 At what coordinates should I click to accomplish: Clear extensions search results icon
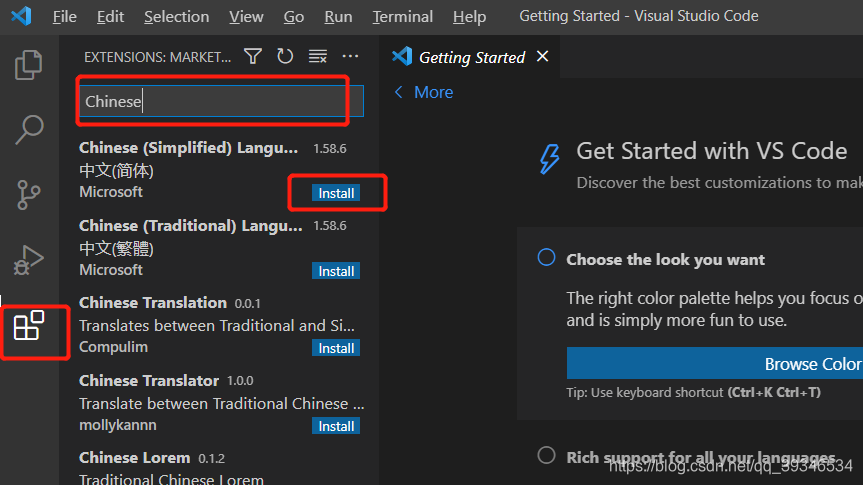[x=318, y=57]
